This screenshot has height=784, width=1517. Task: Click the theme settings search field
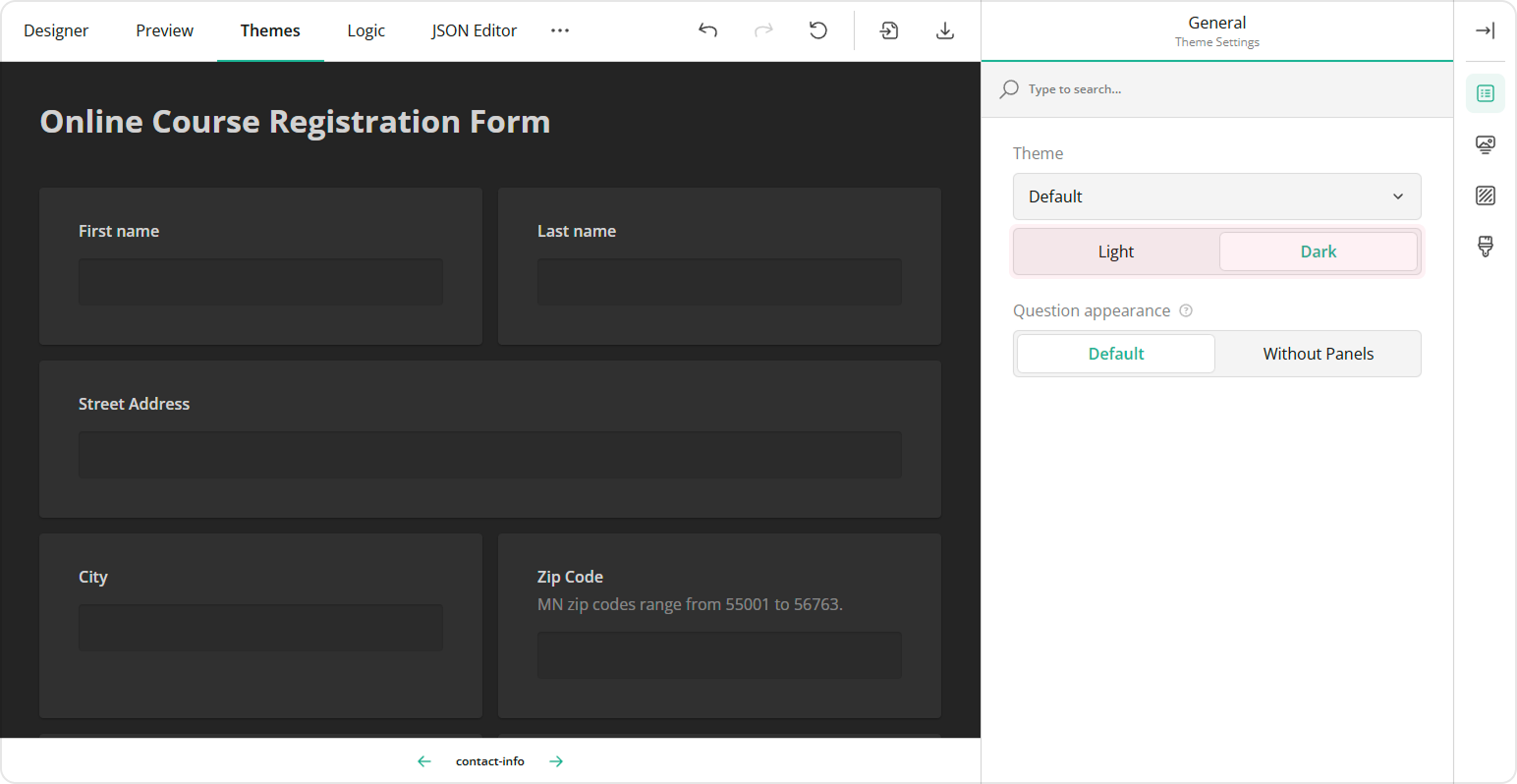[1218, 89]
